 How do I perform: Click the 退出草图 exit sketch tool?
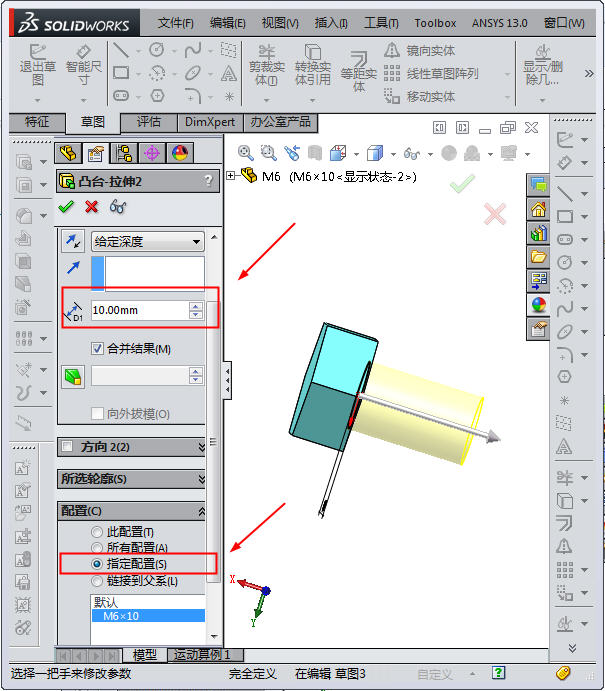click(x=37, y=63)
